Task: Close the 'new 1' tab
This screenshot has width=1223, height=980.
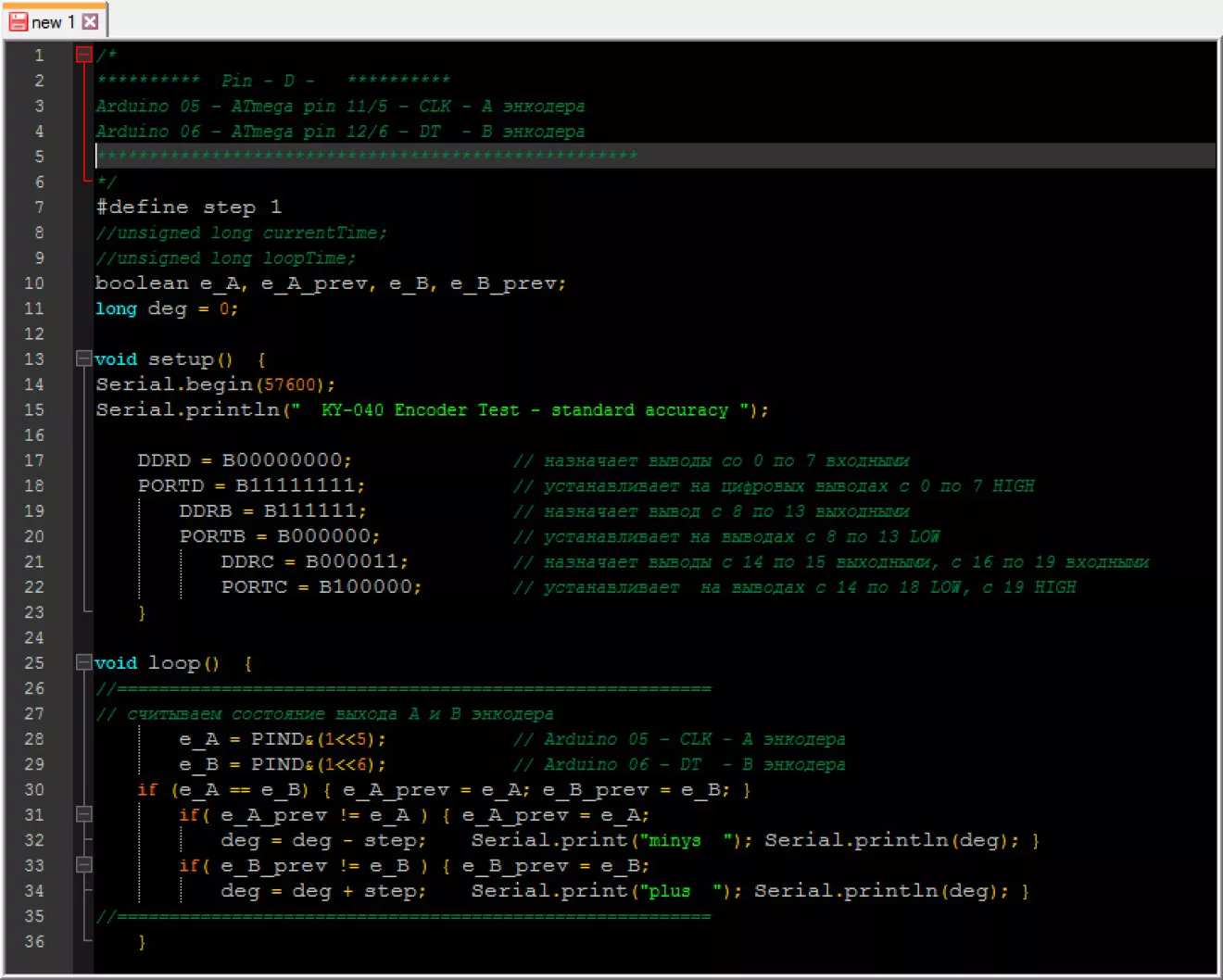Action: (x=90, y=21)
